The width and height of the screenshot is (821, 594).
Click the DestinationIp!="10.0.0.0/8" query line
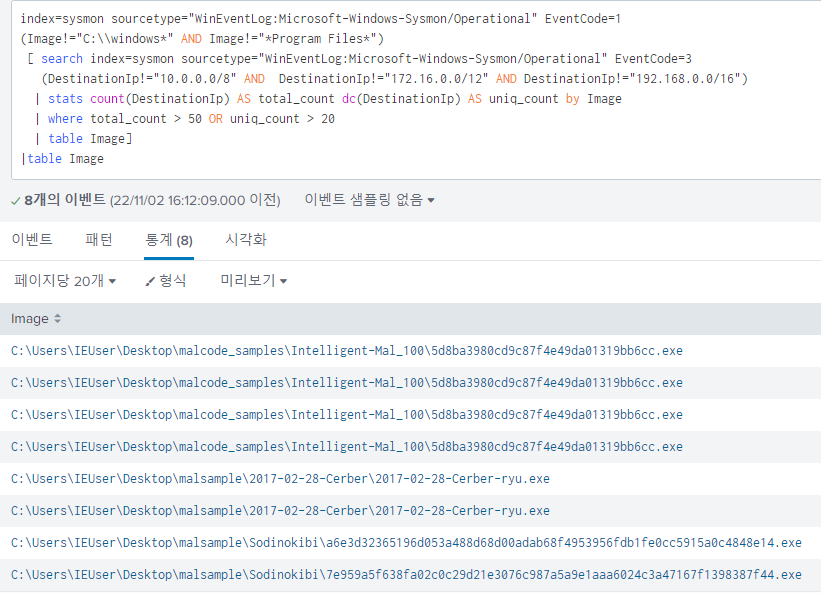point(394,79)
